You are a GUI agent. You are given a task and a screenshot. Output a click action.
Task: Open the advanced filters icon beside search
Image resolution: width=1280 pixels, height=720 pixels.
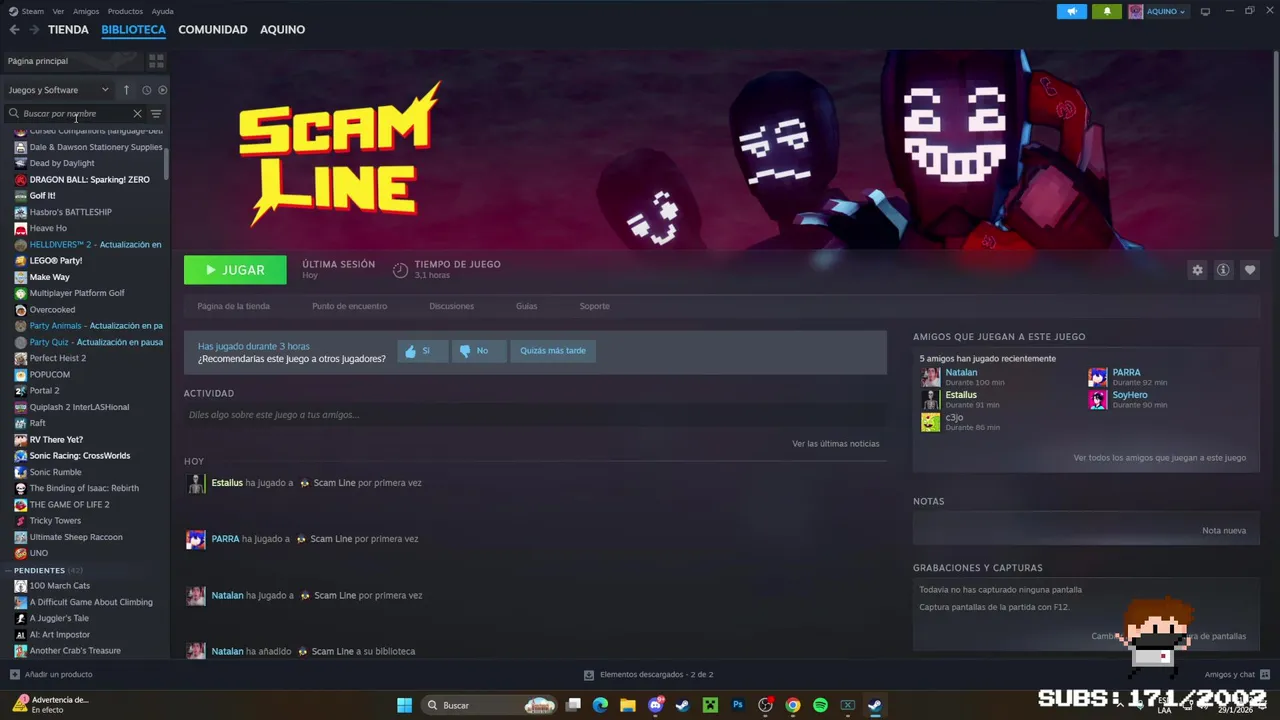[156, 114]
